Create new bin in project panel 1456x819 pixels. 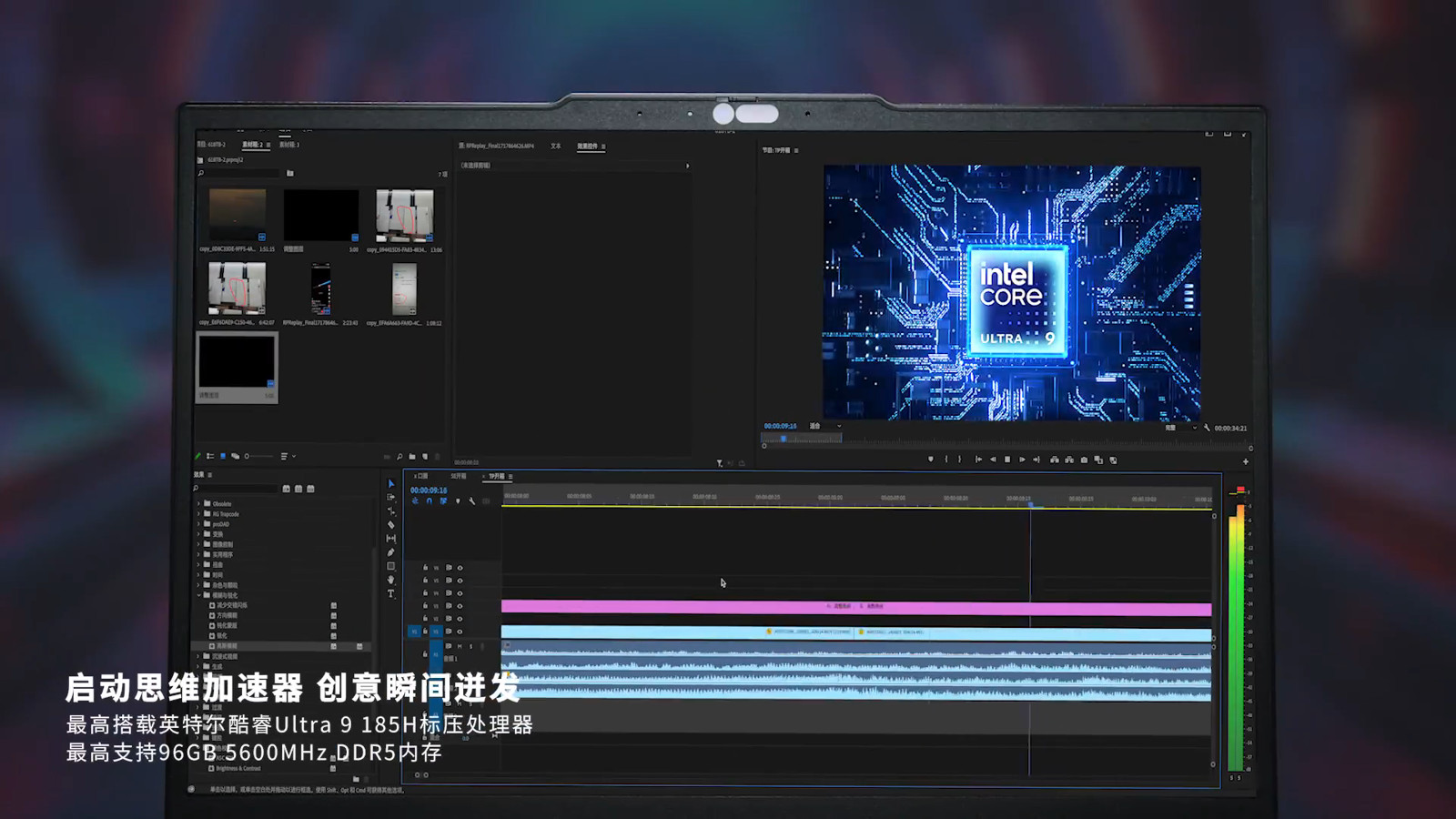pyautogui.click(x=412, y=457)
